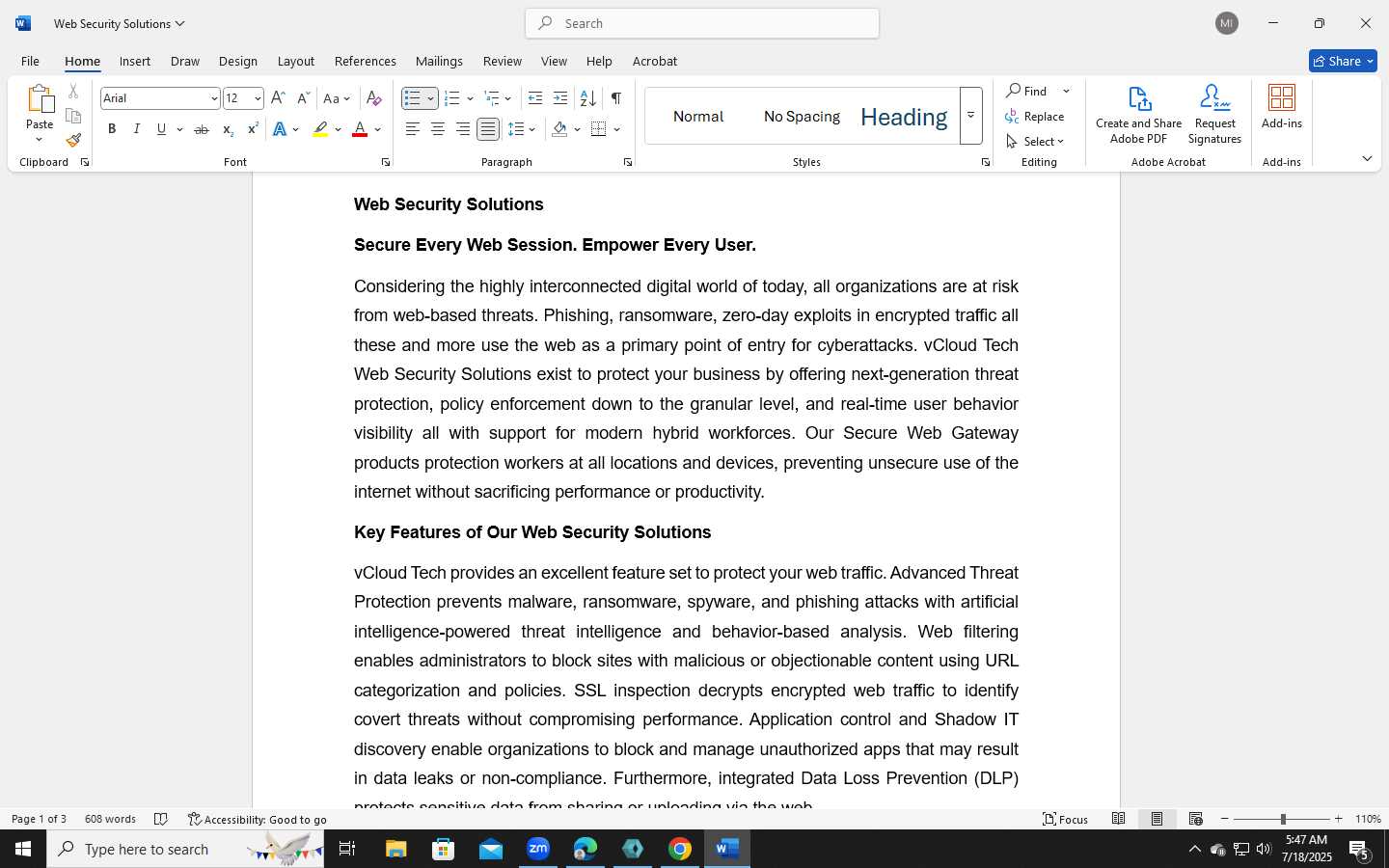Image resolution: width=1389 pixels, height=868 pixels.
Task: Apply superscript formatting
Action: click(252, 129)
